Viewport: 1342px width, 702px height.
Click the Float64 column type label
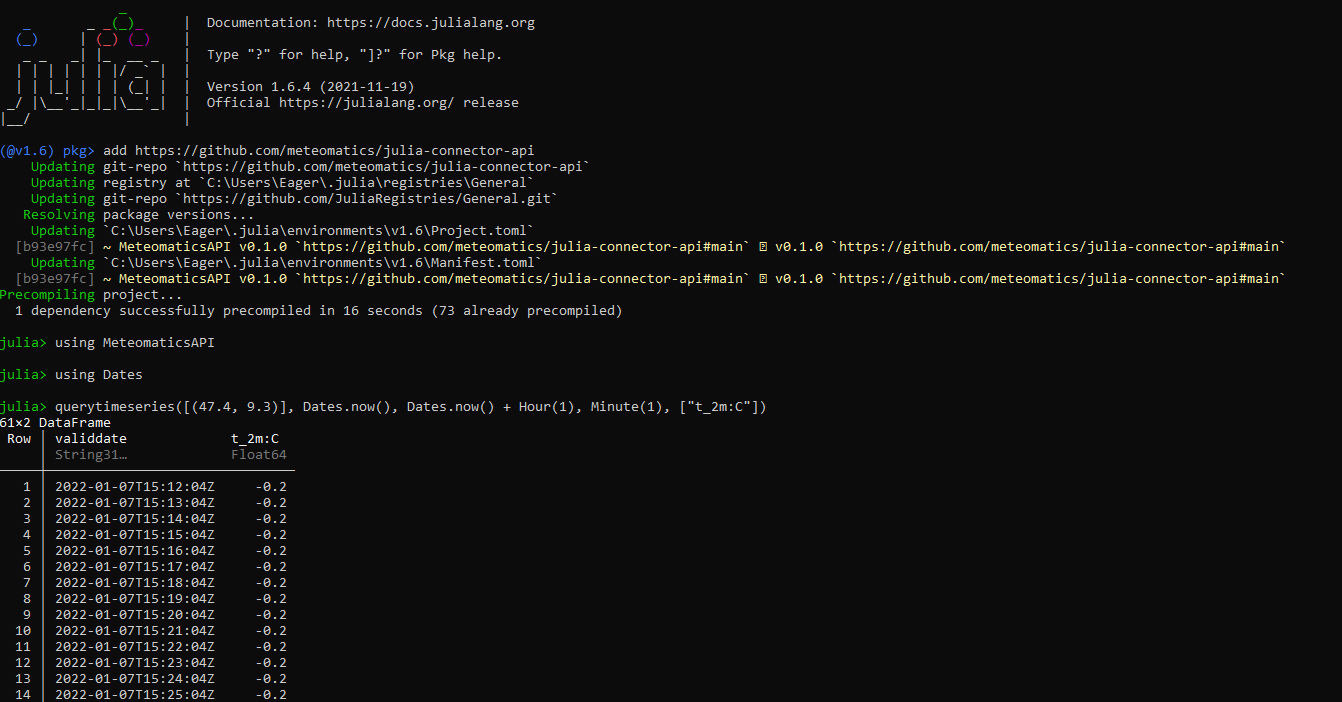258,455
